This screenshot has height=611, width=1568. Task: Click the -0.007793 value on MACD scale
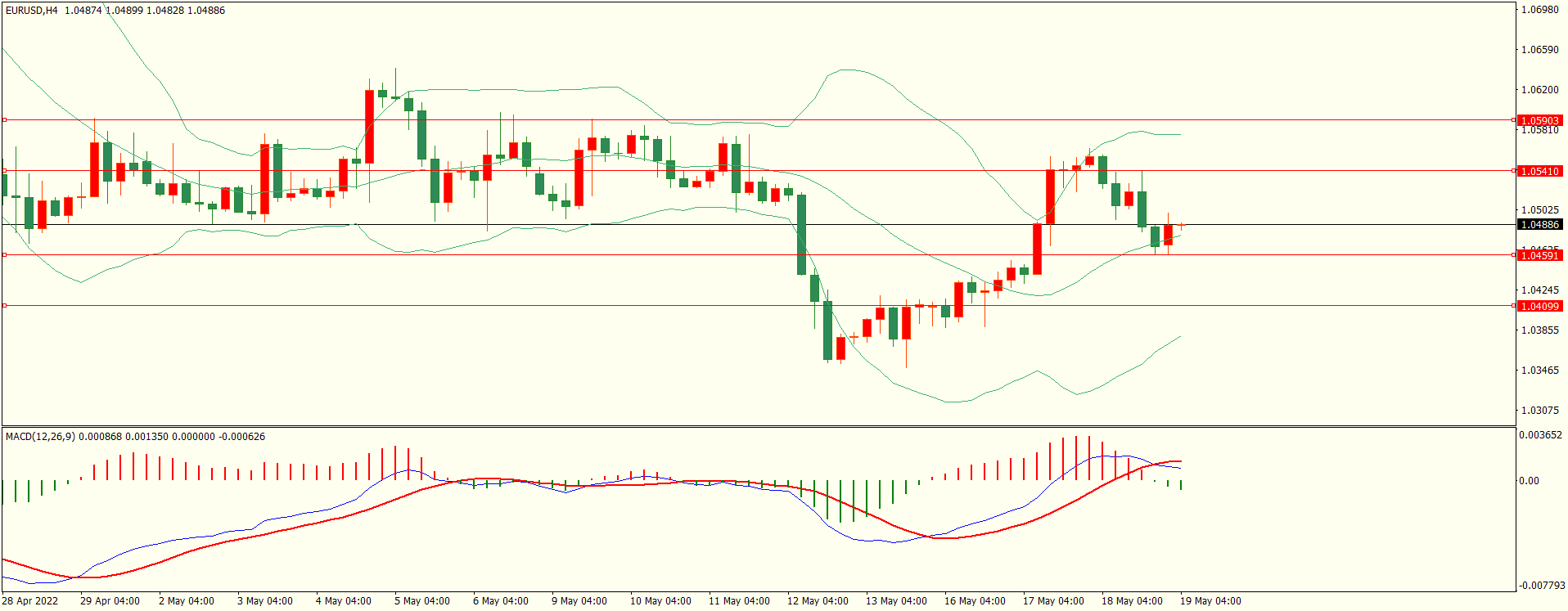coord(1542,586)
